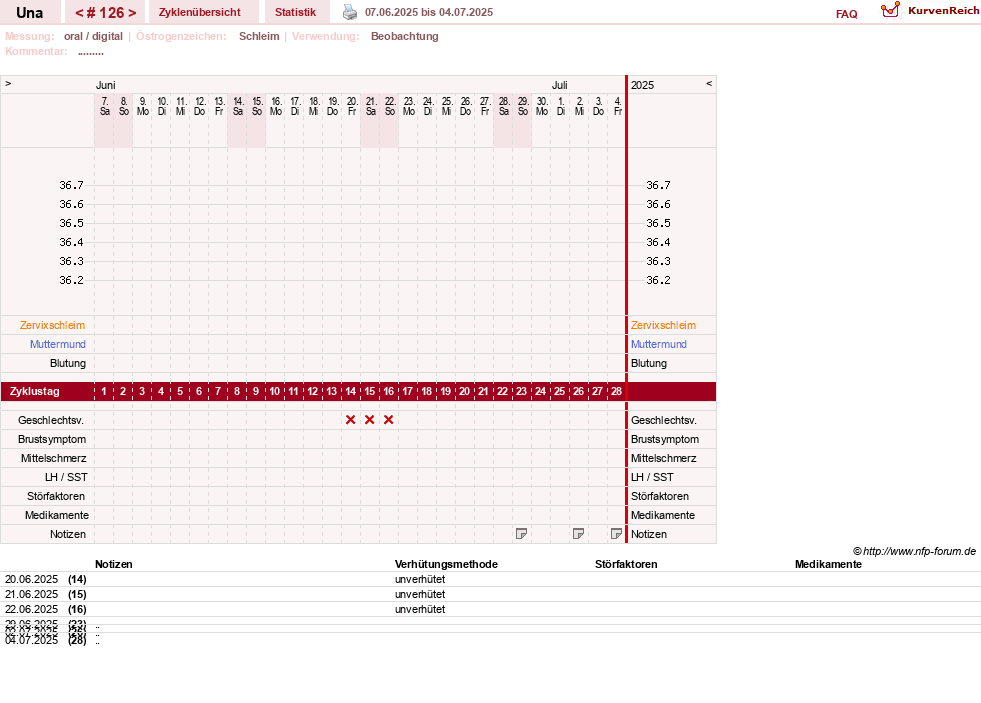Click the cycle number '< # 126 >' selector
This screenshot has width=981, height=703.
(x=105, y=13)
